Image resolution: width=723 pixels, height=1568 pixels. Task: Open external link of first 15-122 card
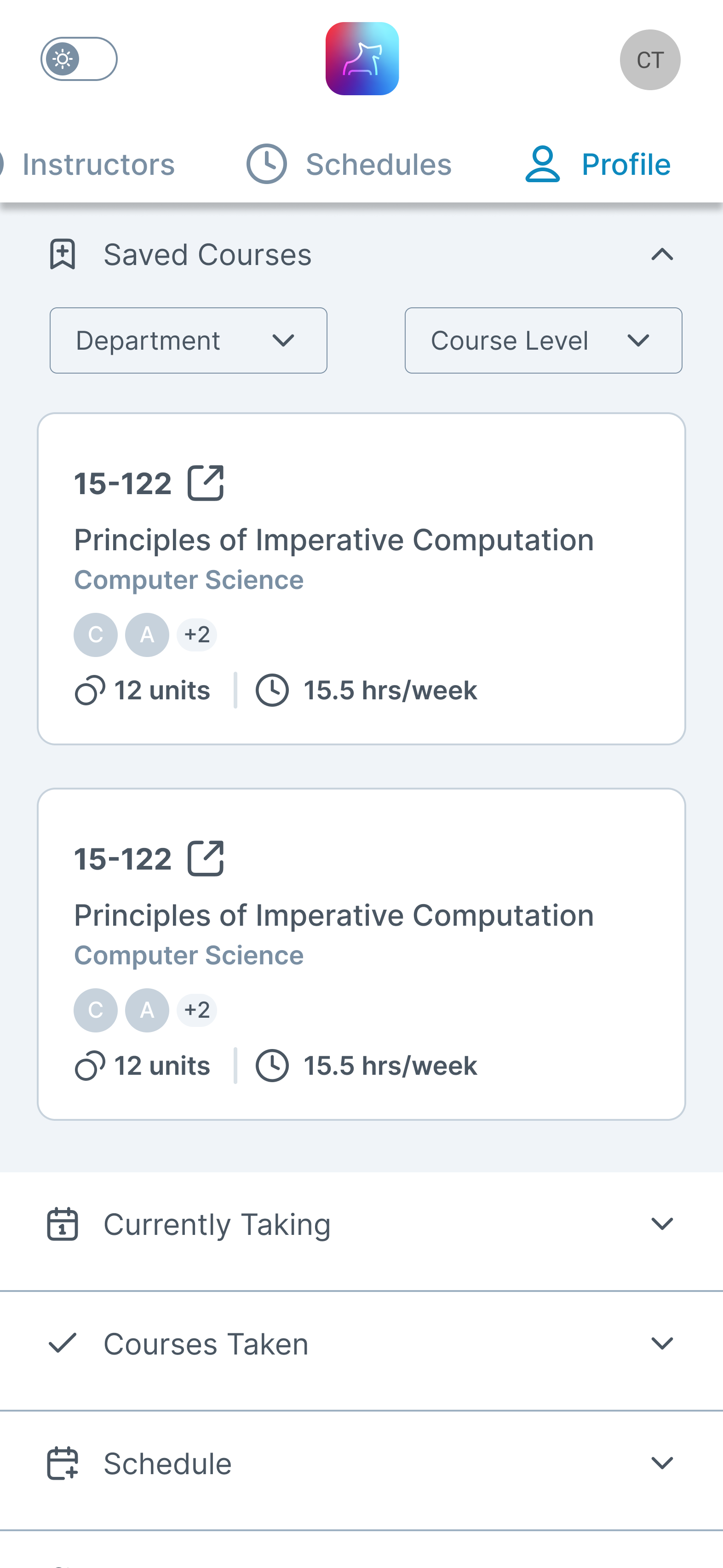pos(206,483)
